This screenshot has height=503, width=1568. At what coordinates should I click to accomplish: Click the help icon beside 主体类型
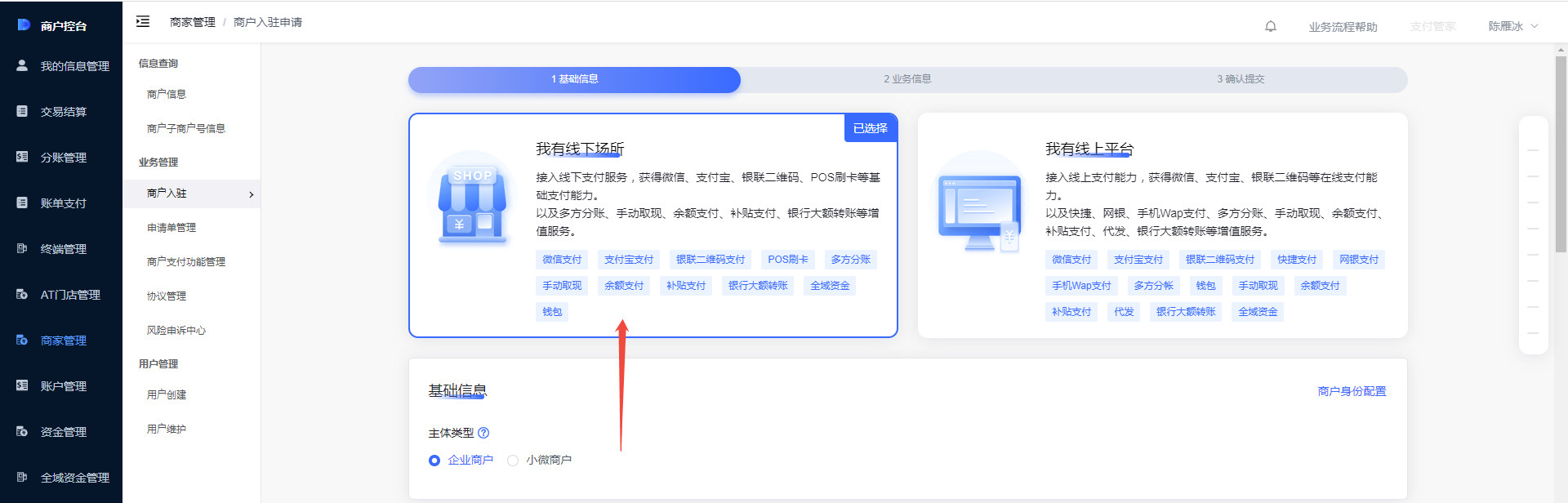483,433
